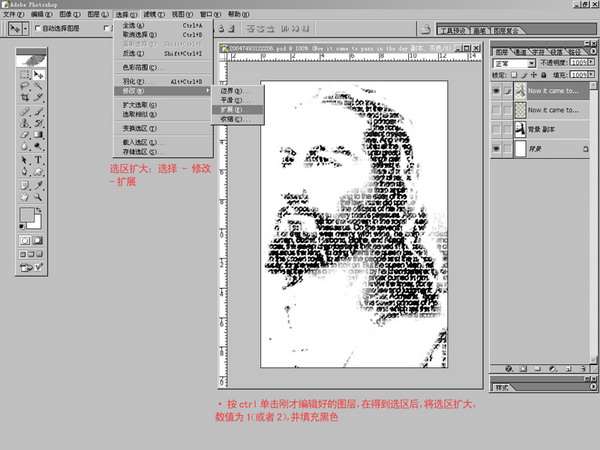Click the foreground color swatch
600x450 pixels.
pos(27,214)
